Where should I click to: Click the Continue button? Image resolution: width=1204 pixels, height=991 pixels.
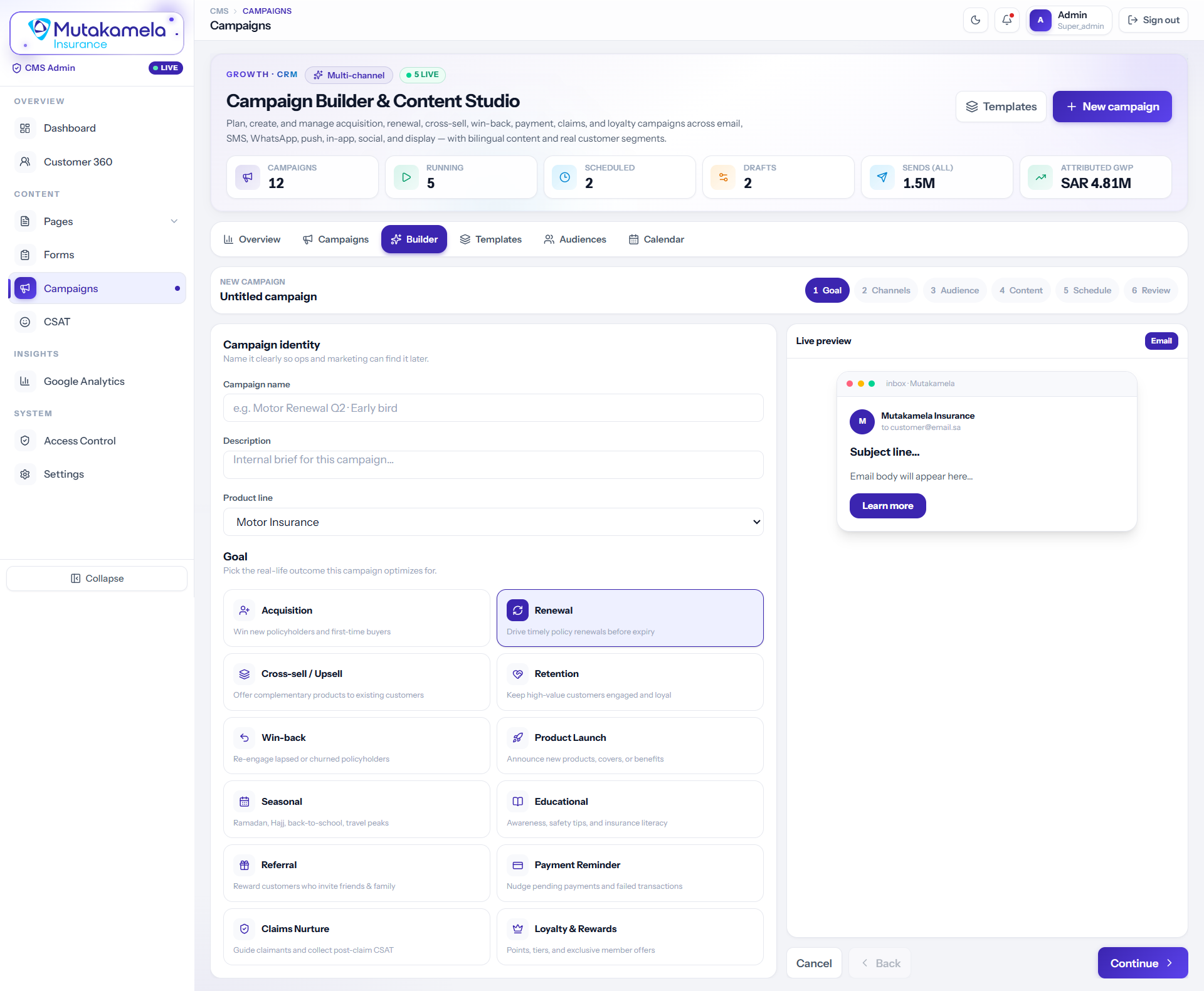(x=1143, y=963)
